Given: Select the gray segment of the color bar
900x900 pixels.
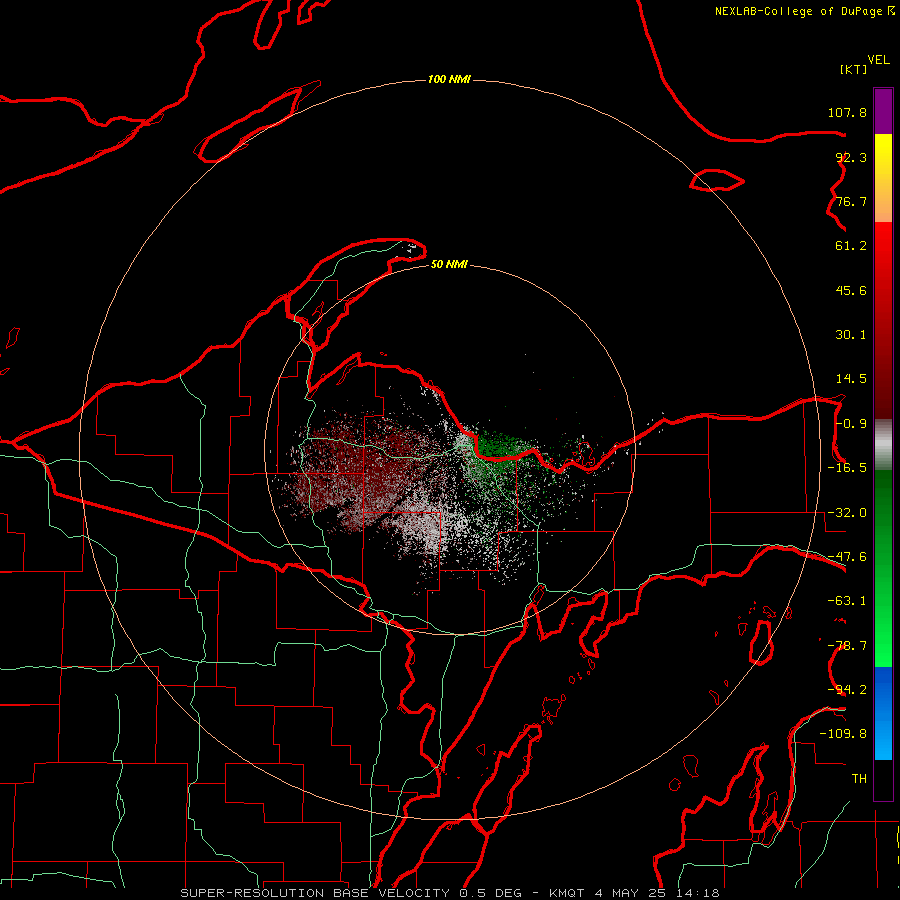Looking at the screenshot, I should [x=883, y=445].
